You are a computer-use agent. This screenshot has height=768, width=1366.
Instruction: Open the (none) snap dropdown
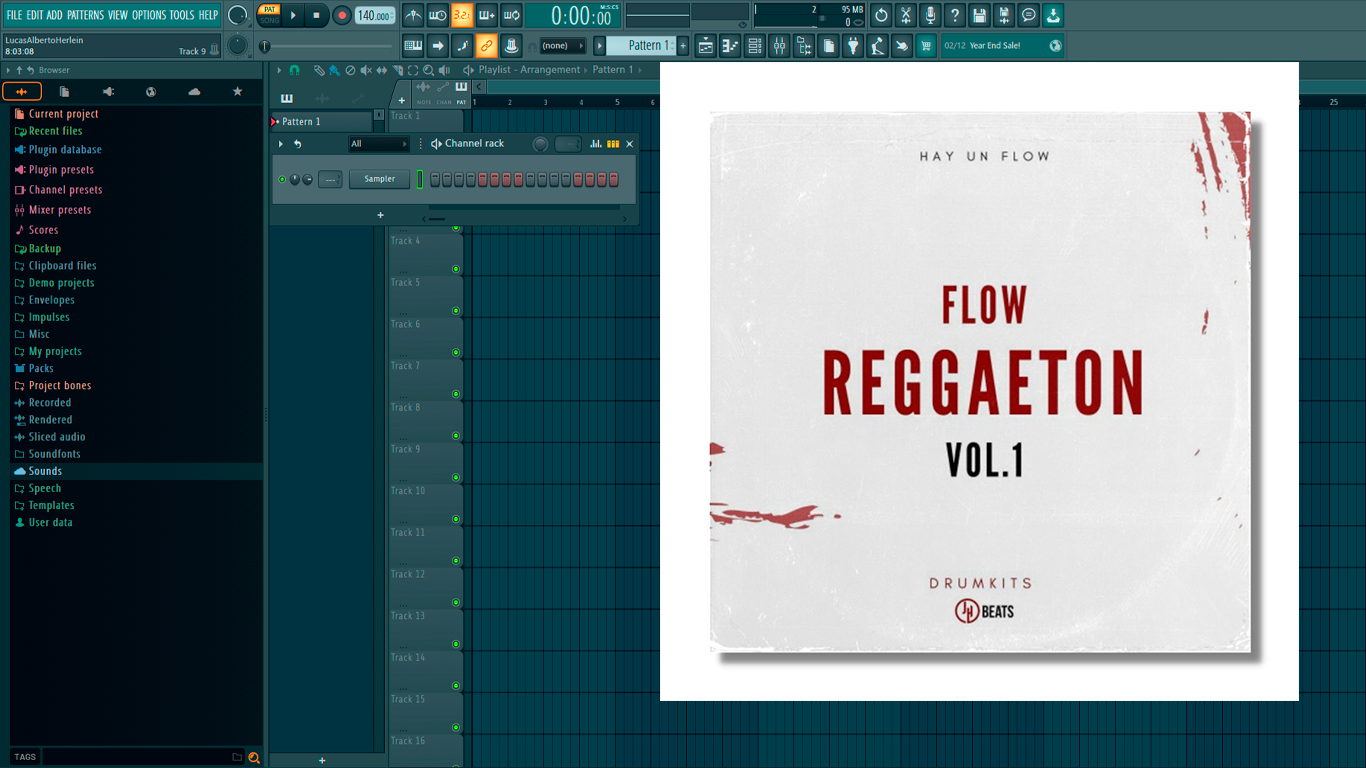pyautogui.click(x=563, y=45)
